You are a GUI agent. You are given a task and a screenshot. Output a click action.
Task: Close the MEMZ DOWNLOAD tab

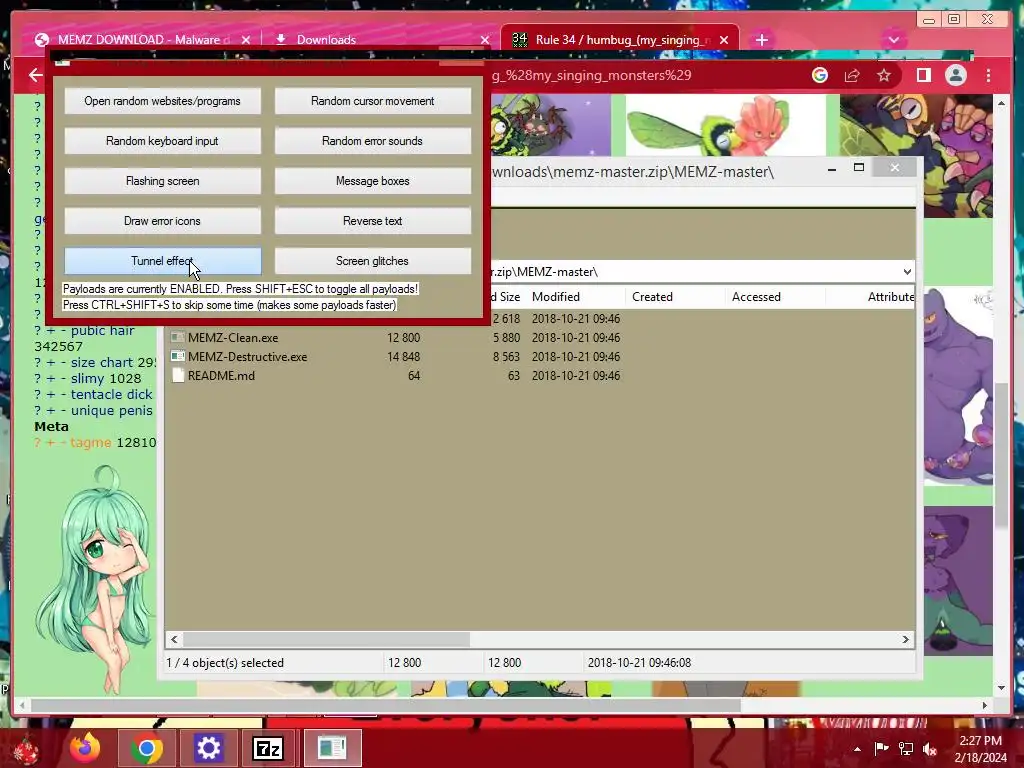(246, 40)
